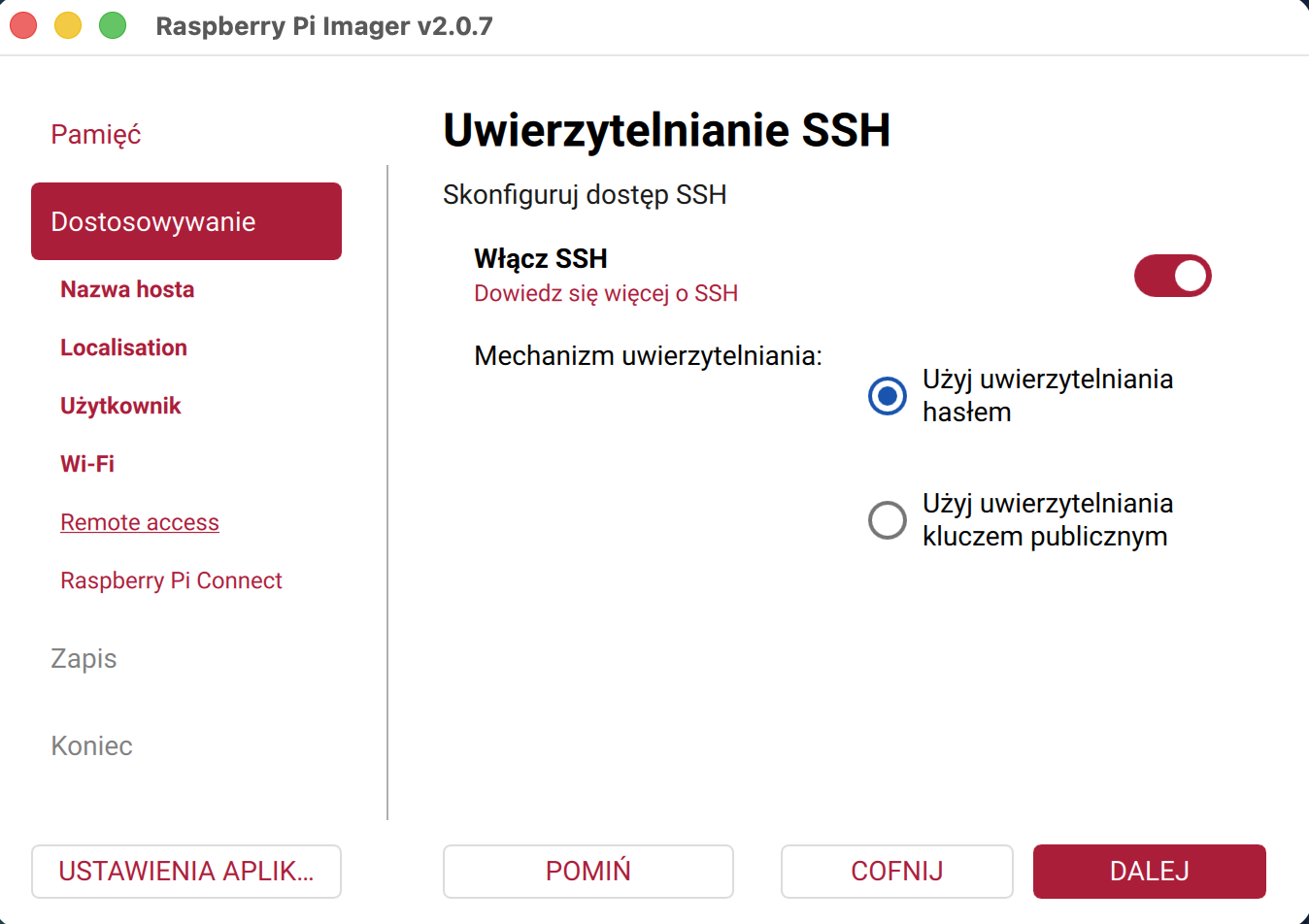Select password authentication radio button
Image resolution: width=1309 pixels, height=924 pixels.
click(888, 395)
